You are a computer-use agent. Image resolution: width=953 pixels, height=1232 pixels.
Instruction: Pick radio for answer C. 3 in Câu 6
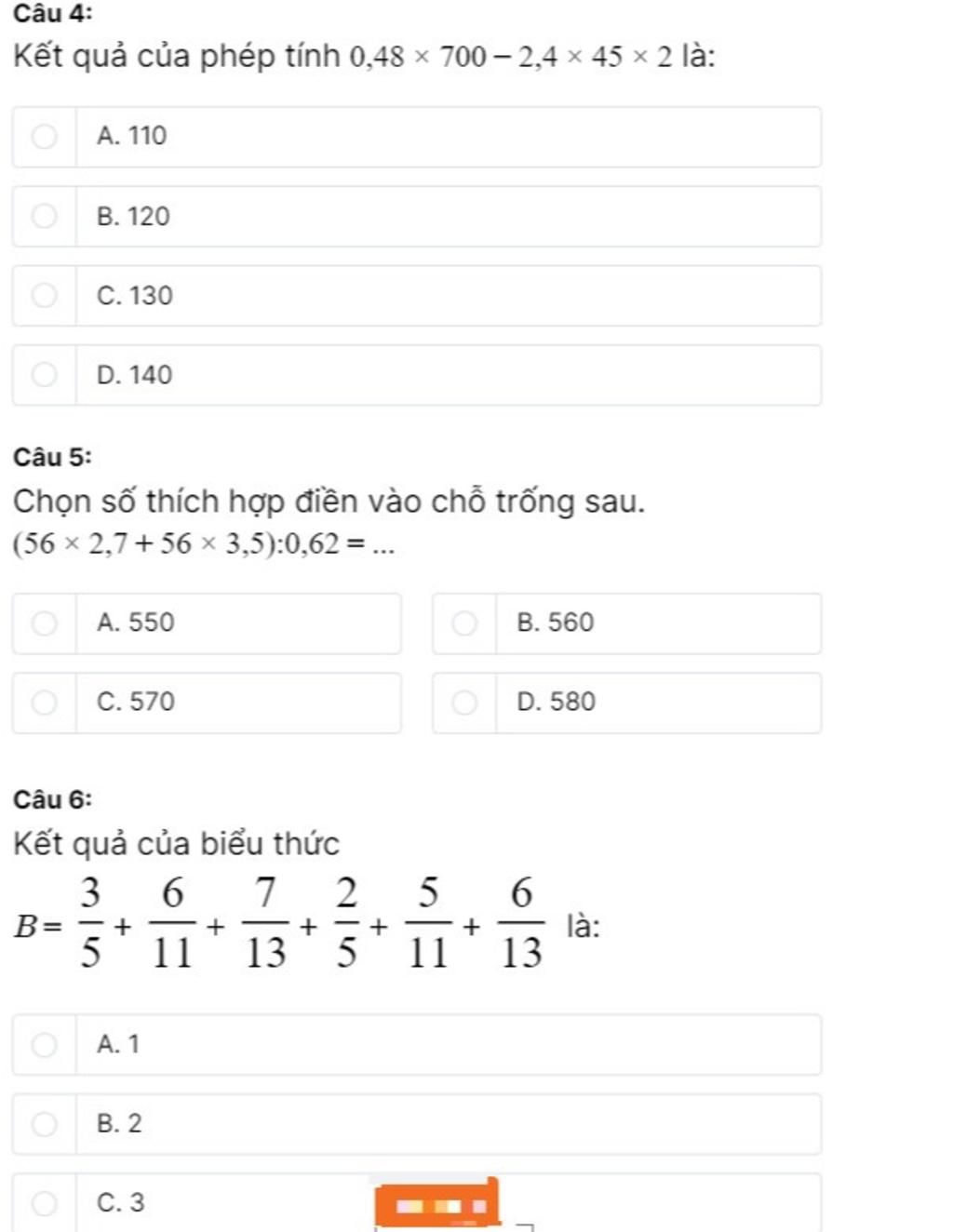pyautogui.click(x=44, y=1203)
